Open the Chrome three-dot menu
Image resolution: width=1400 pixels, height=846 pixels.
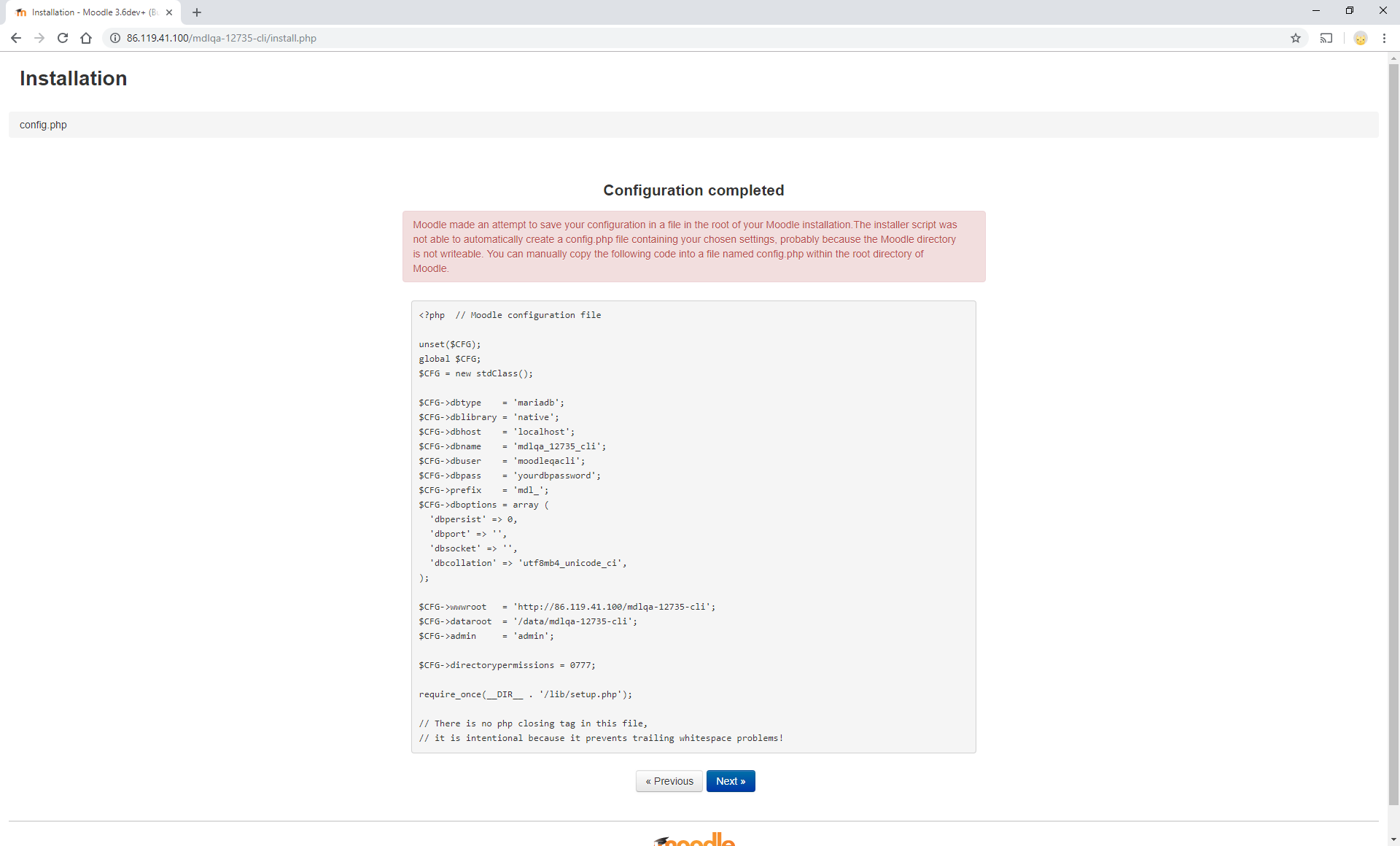1384,38
